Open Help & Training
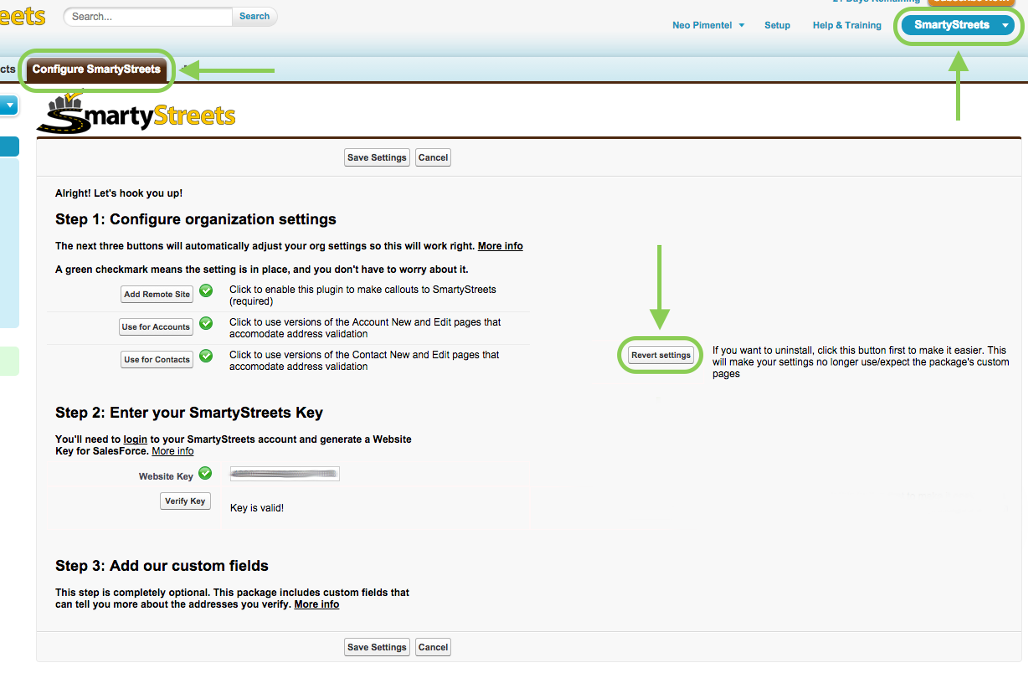 pos(847,25)
